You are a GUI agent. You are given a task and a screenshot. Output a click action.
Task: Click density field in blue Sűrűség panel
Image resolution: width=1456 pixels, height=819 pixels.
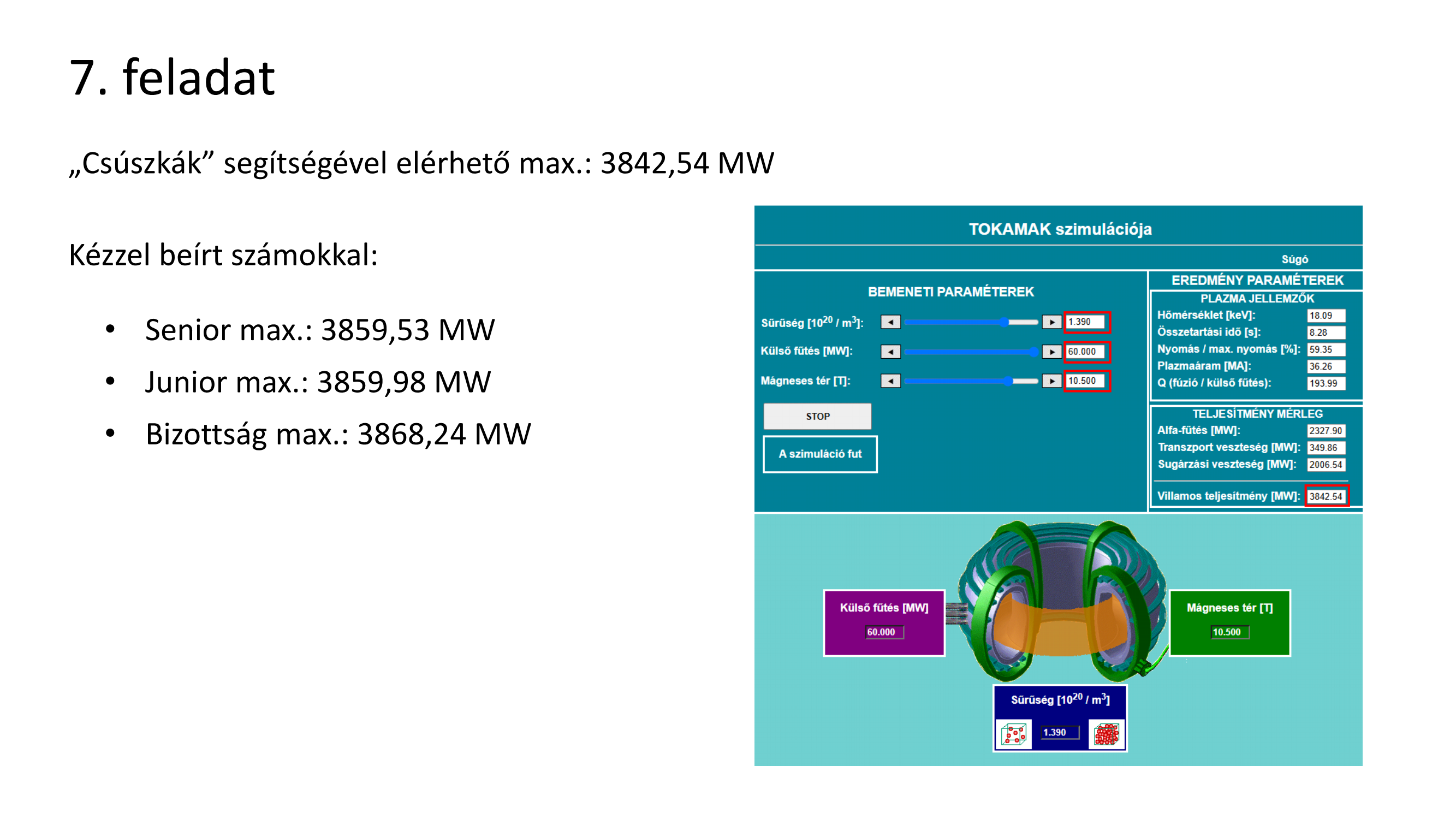click(x=1060, y=733)
